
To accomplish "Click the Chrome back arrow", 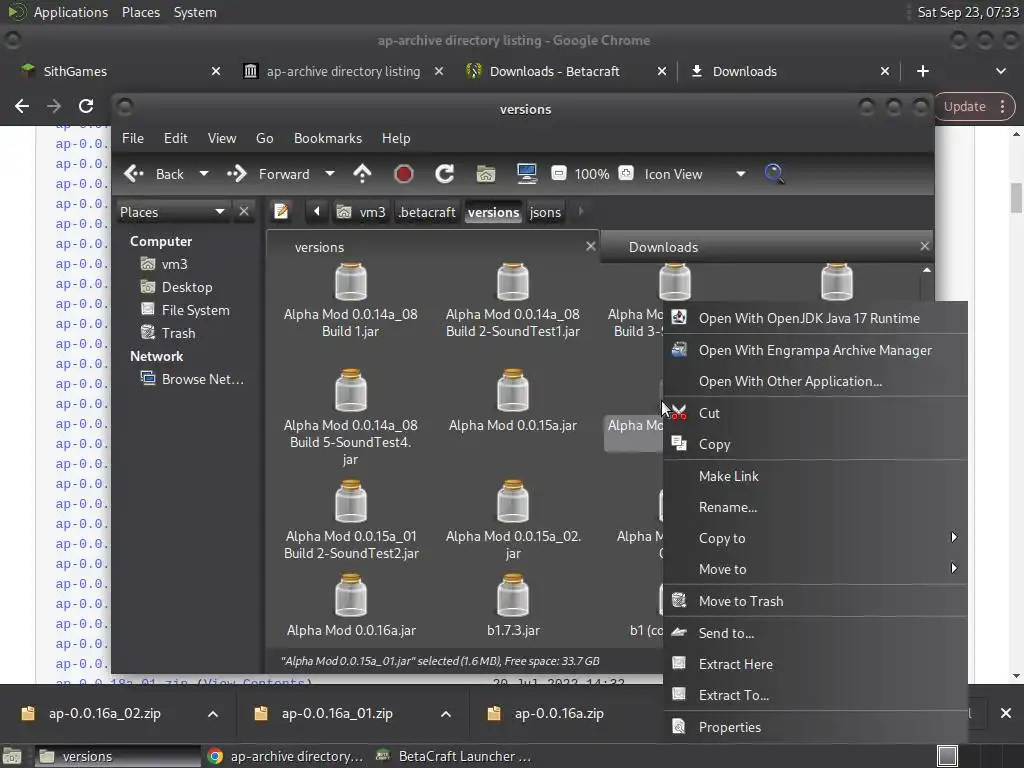I will (x=22, y=106).
